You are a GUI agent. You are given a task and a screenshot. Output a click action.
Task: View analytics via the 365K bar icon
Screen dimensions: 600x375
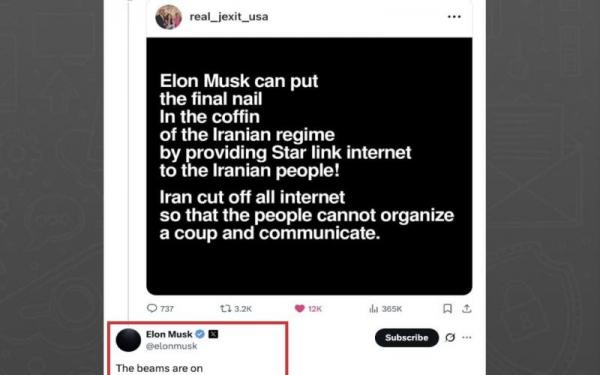click(x=373, y=308)
